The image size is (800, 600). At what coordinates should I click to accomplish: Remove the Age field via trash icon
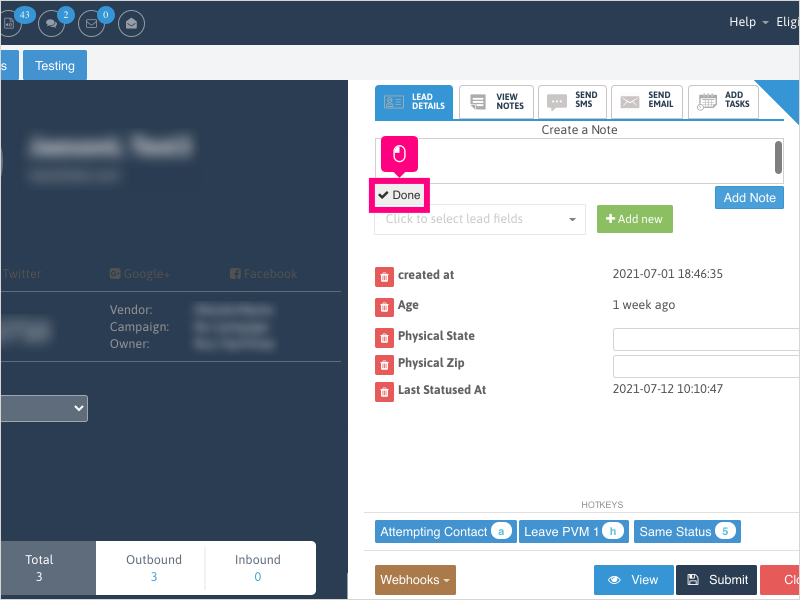coord(384,307)
